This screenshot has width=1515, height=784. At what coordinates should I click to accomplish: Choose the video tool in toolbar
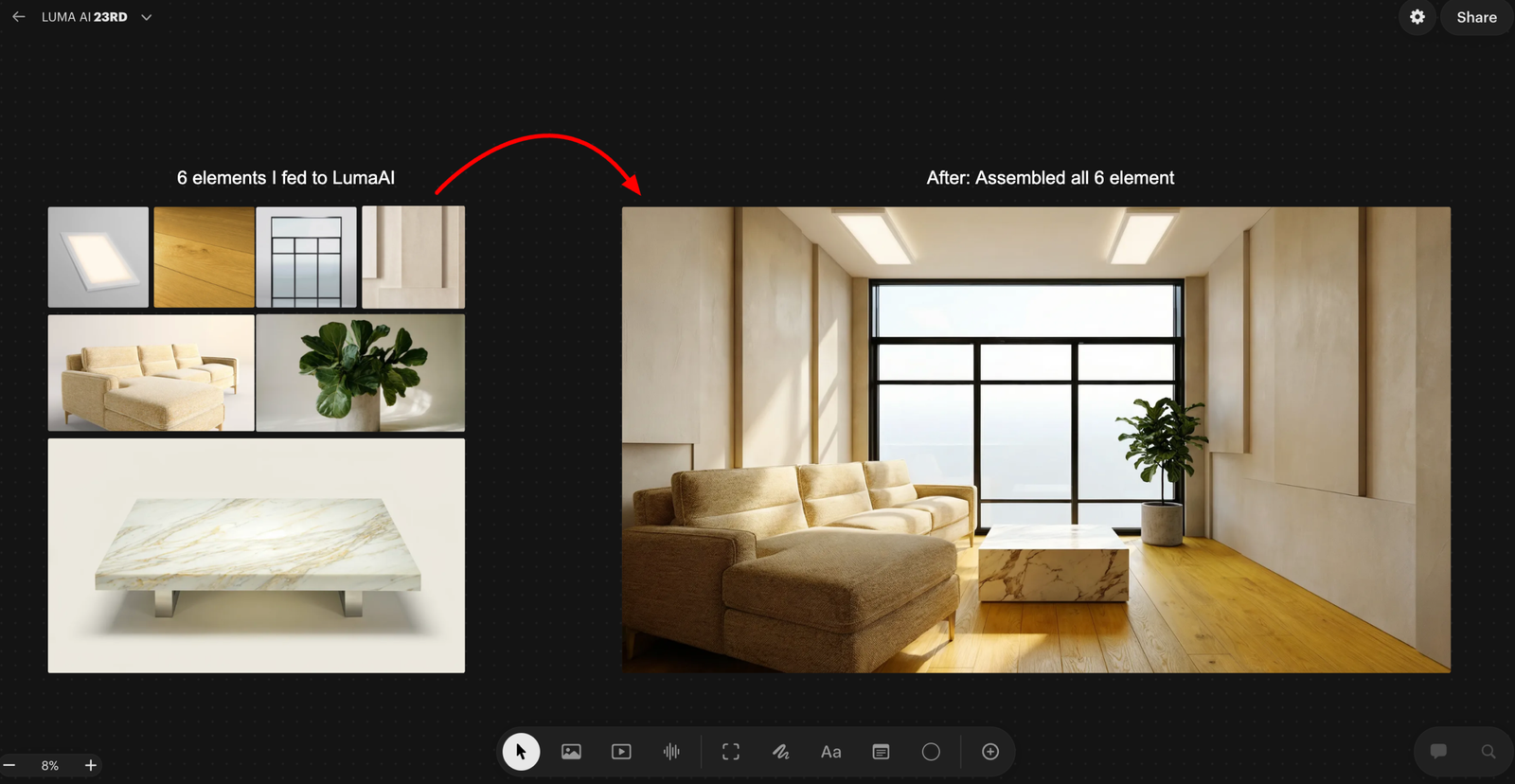pyautogui.click(x=621, y=752)
